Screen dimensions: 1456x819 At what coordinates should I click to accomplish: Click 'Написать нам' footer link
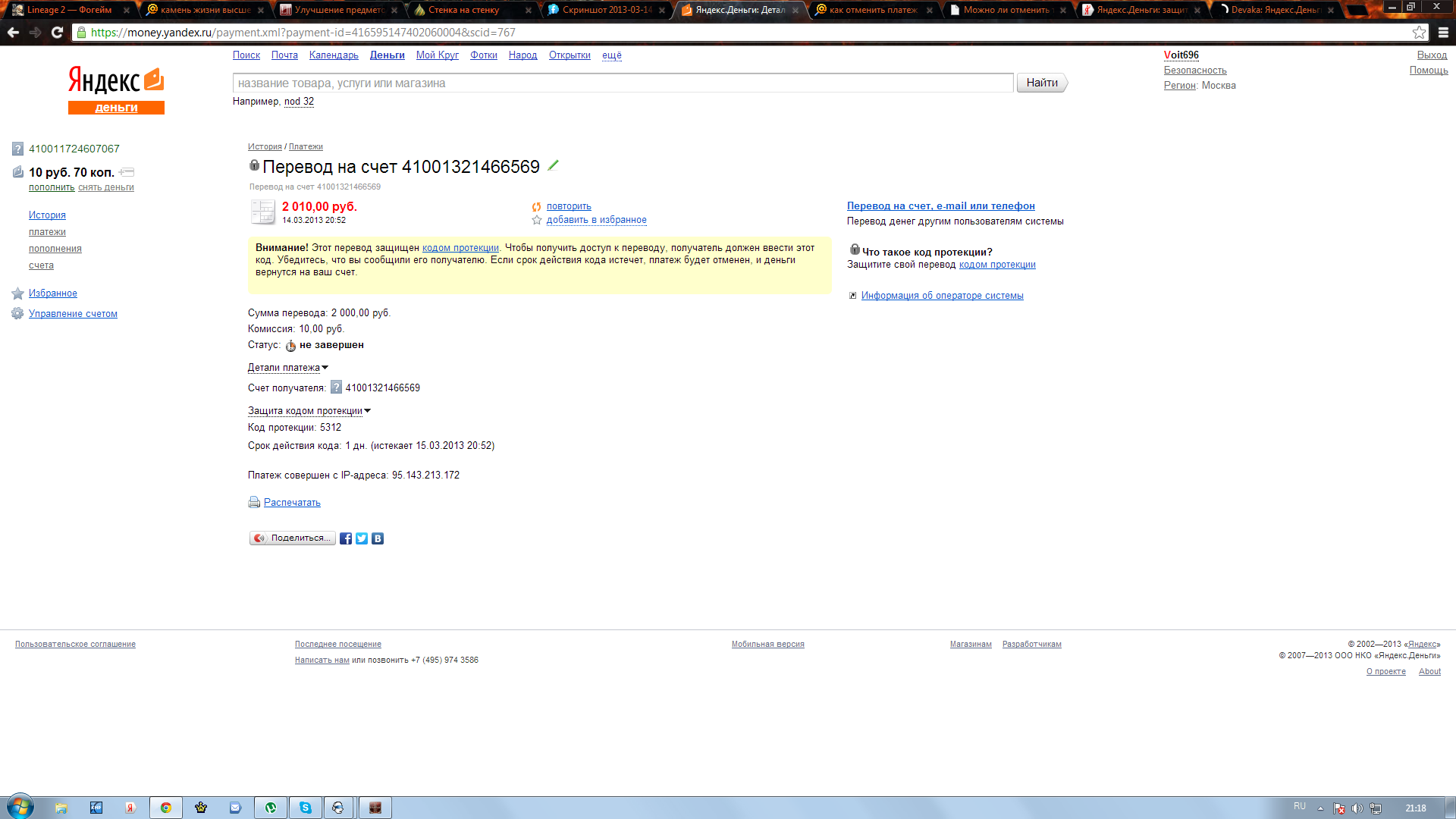point(322,661)
